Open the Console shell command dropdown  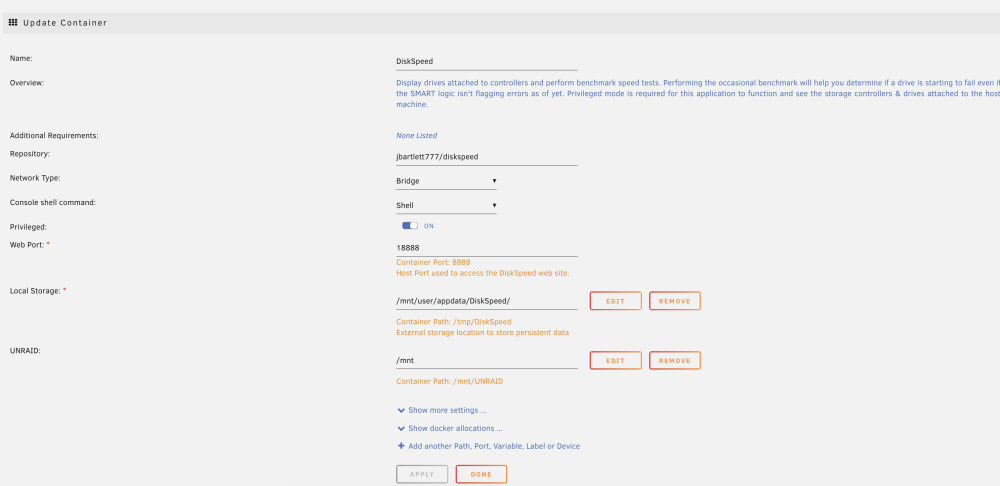click(x=446, y=205)
